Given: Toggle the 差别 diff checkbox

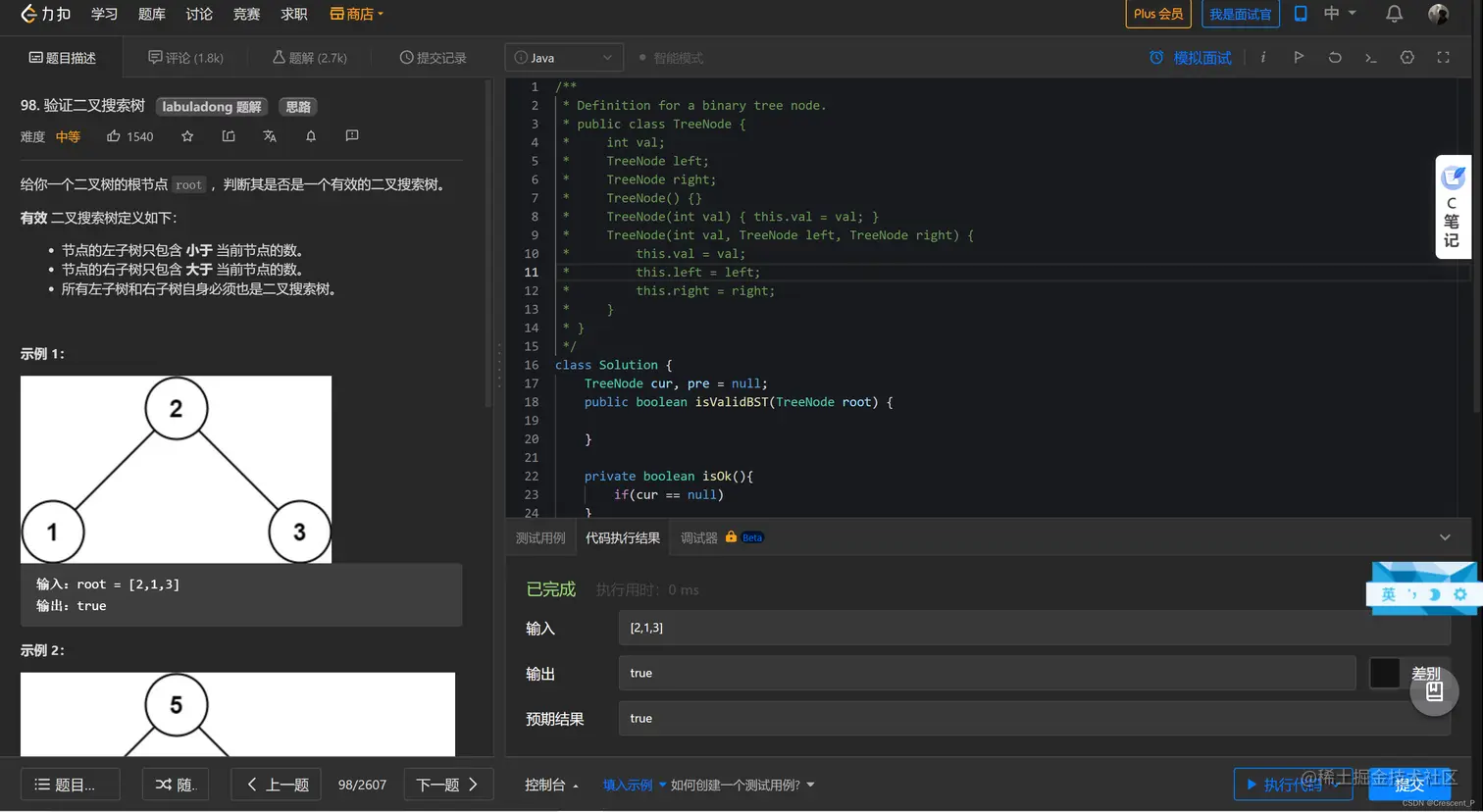Looking at the screenshot, I should pos(1384,674).
